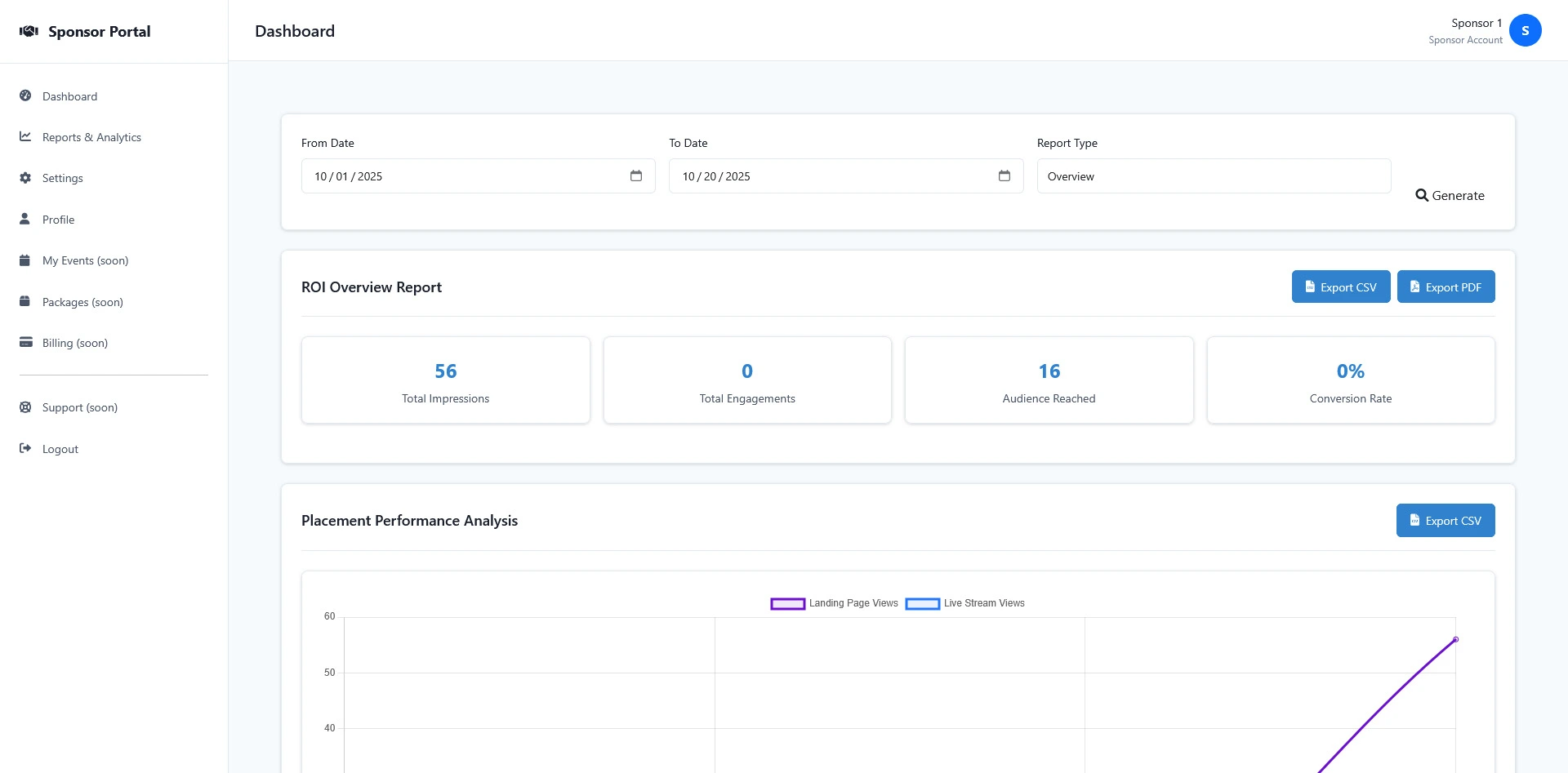Viewport: 1568px width, 773px height.
Task: Click the Logout arrow icon
Action: (25, 448)
